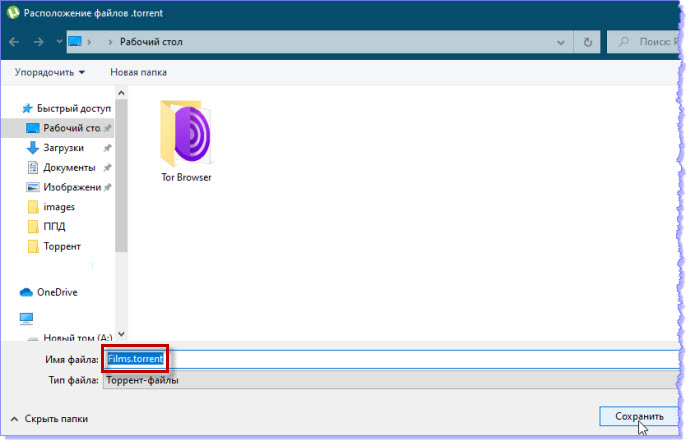Image resolution: width=690 pixels, height=444 pixels.
Task: Click the uTorrent icon in title bar
Action: click(x=13, y=12)
